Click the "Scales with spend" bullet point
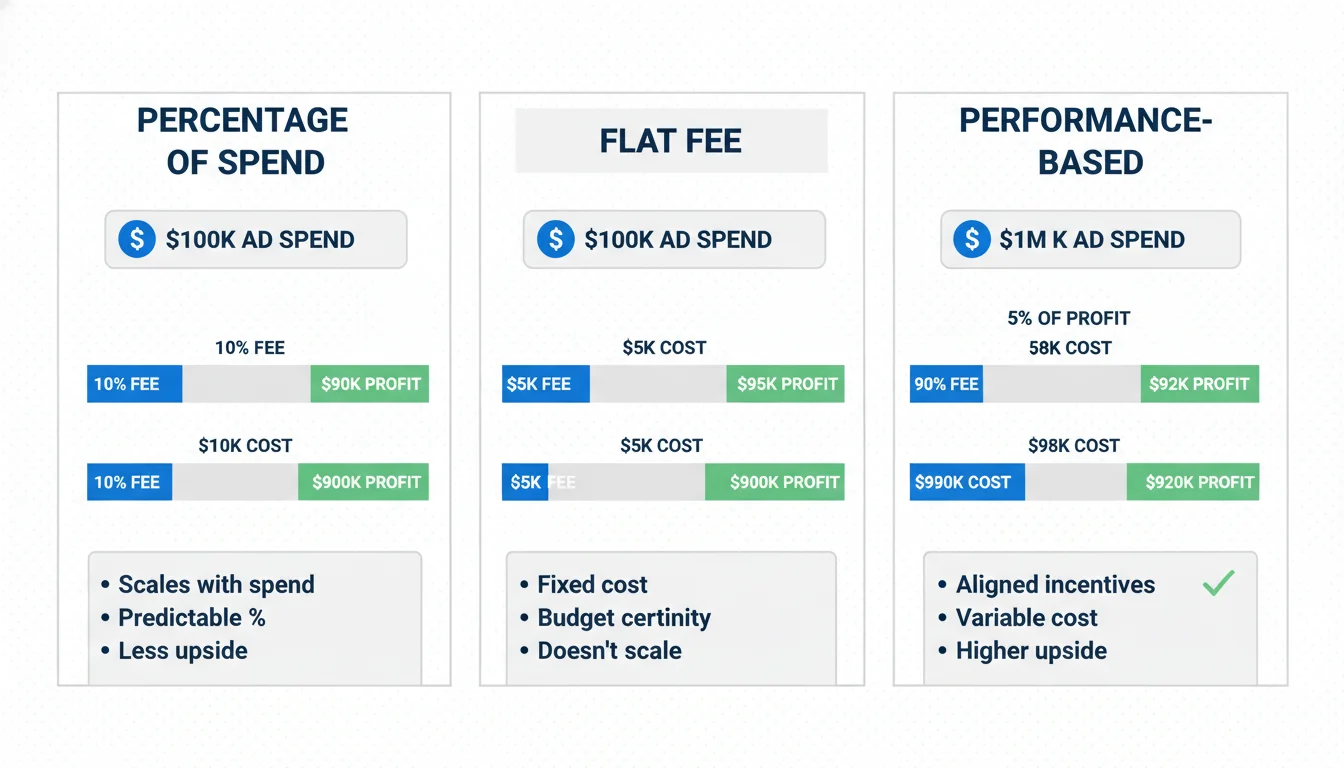This screenshot has height=768, width=1344. click(216, 585)
